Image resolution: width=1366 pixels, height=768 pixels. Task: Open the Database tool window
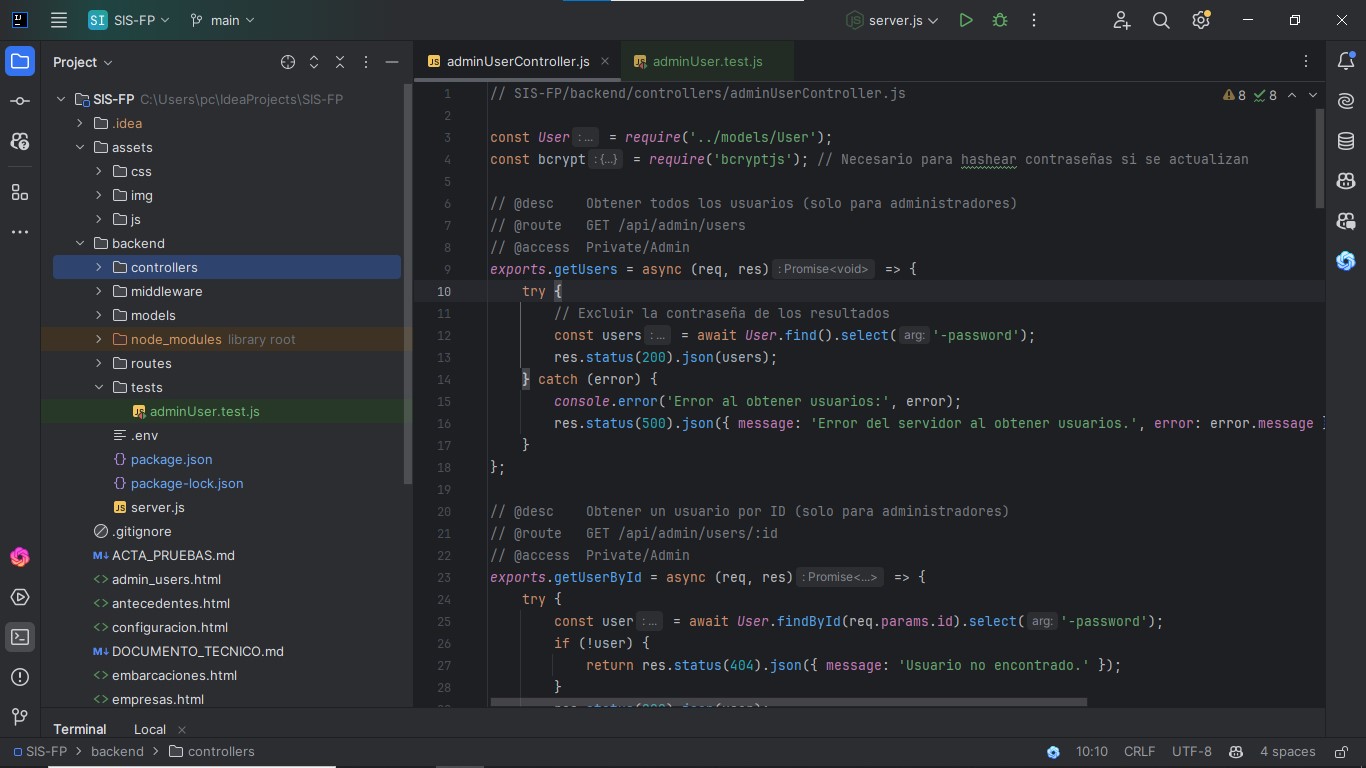pos(1346,141)
